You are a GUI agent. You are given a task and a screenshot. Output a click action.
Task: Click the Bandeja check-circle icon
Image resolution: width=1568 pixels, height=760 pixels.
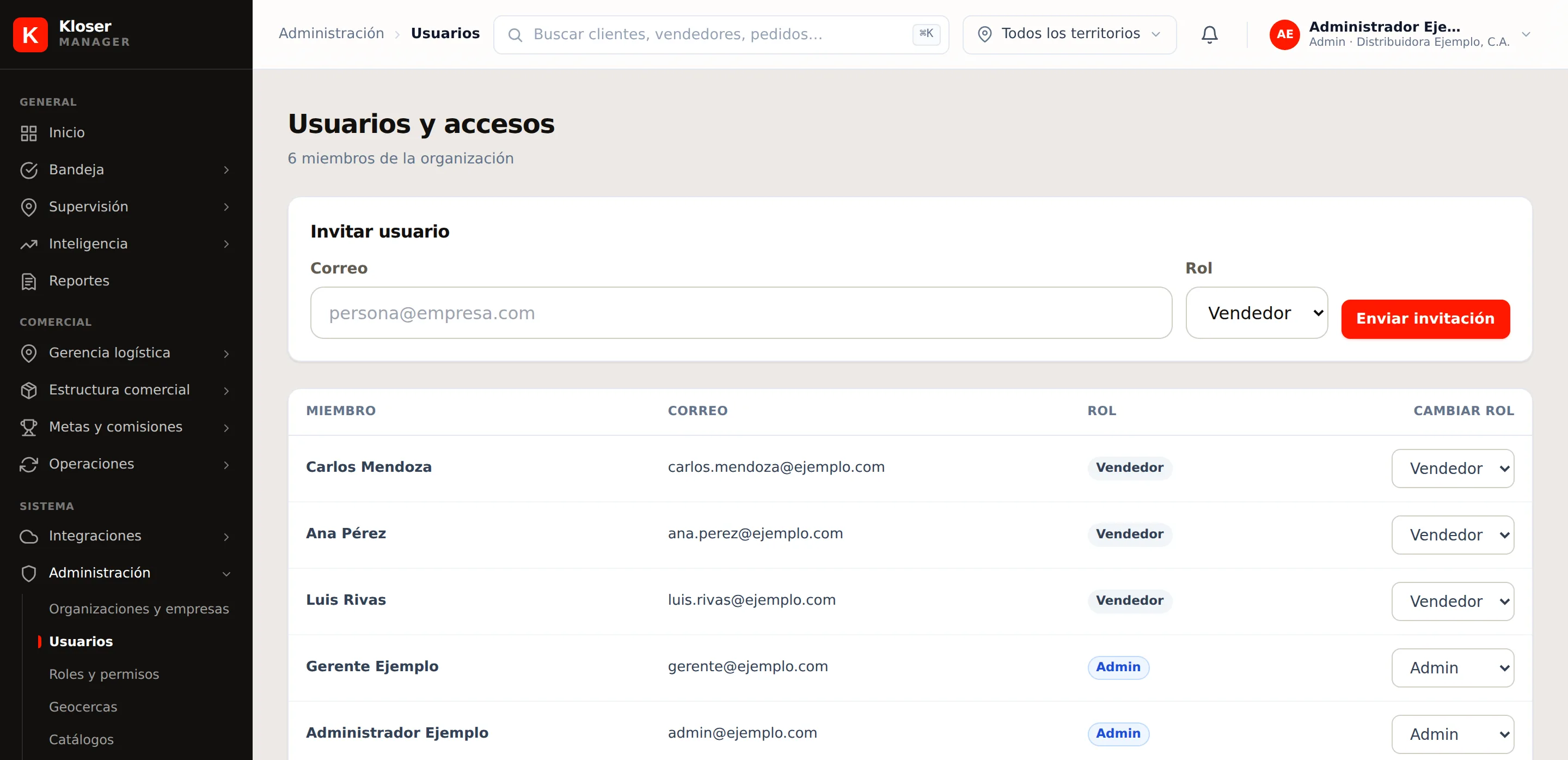[x=29, y=170]
